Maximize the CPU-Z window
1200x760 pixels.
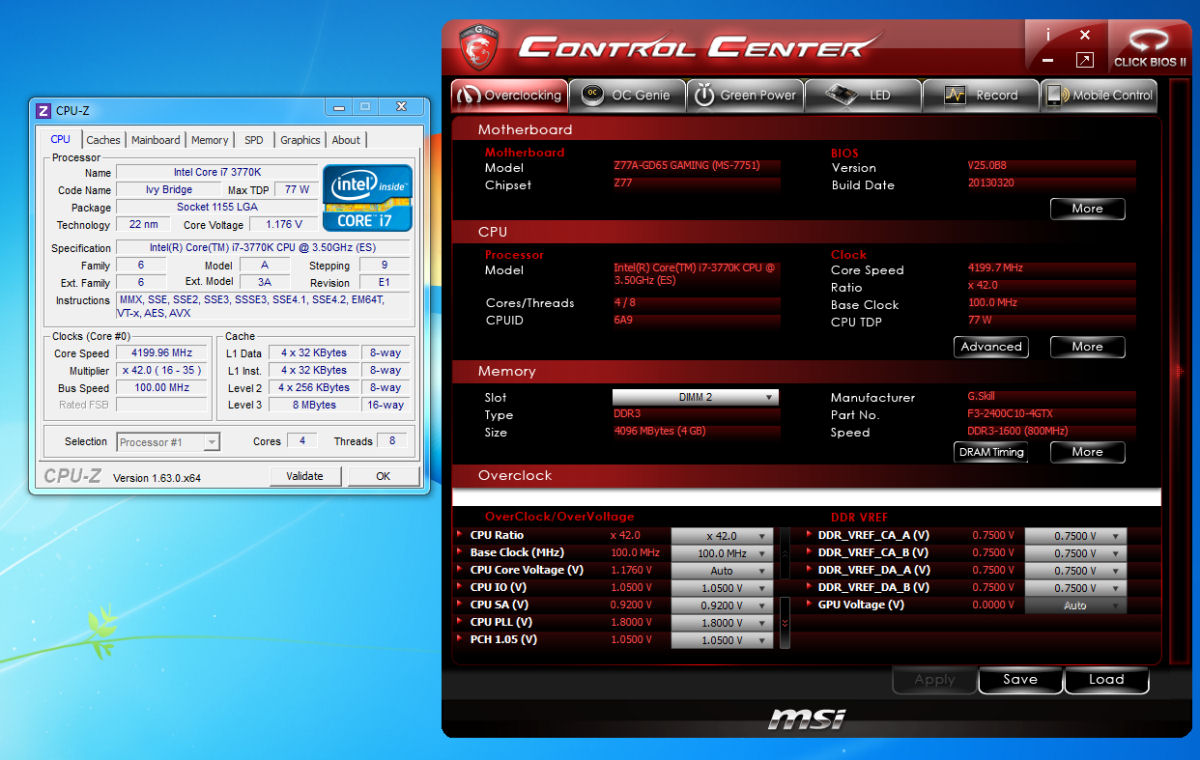(364, 107)
